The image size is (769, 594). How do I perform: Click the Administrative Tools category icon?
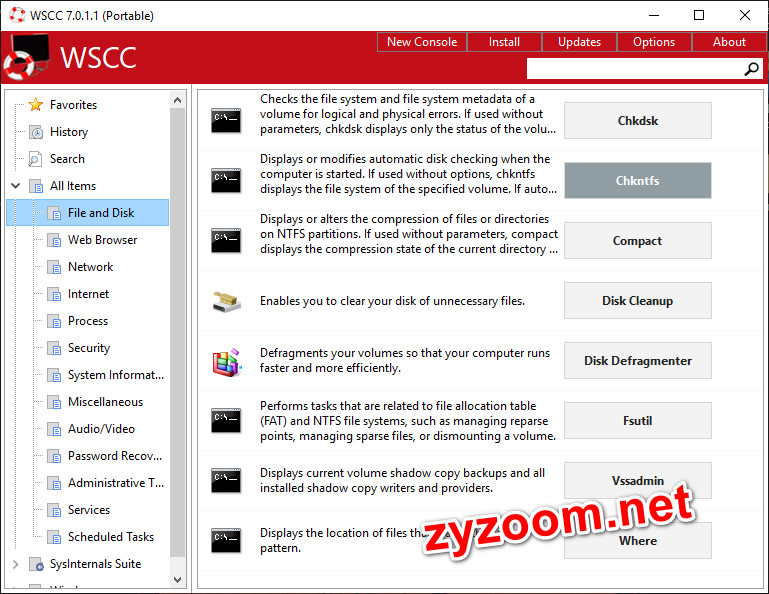(x=54, y=483)
